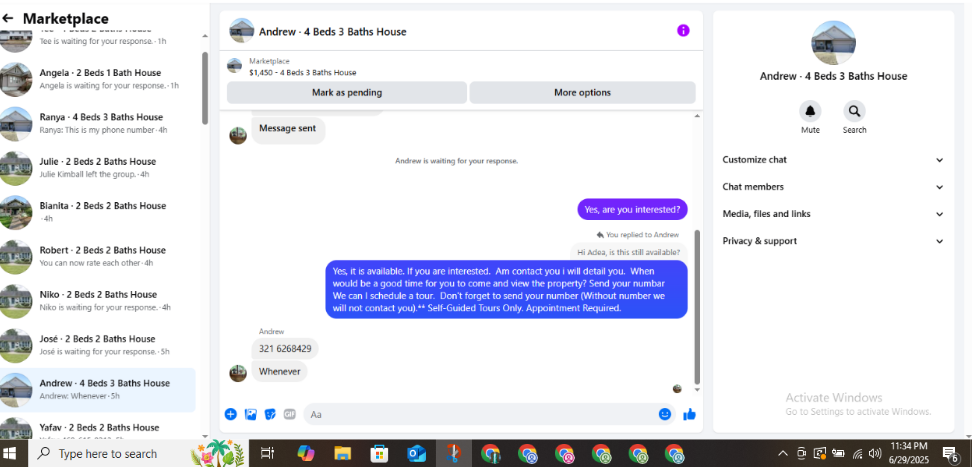
Task: Open Outlook from the Windows taskbar
Action: click(416, 453)
